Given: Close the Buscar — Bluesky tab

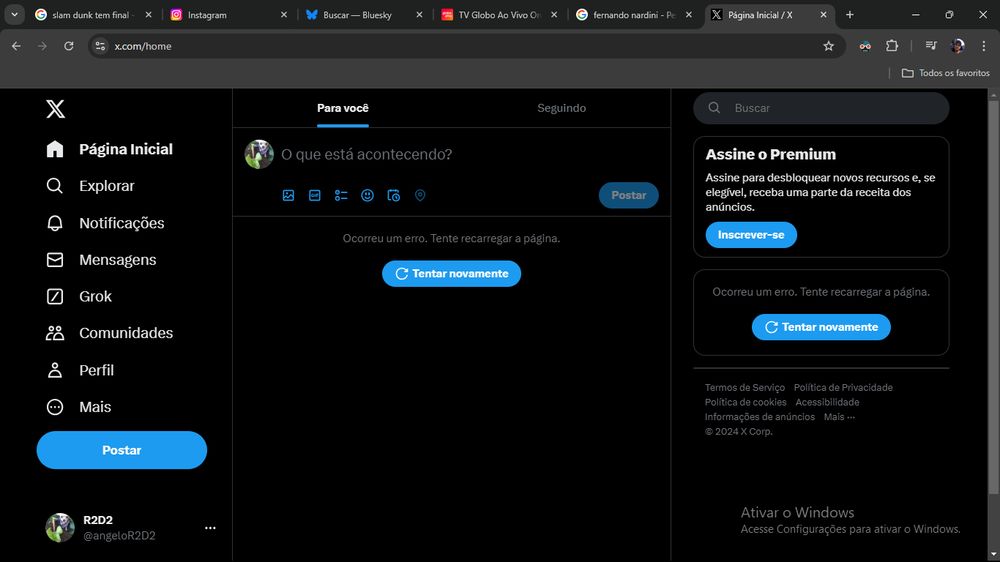Looking at the screenshot, I should 419,15.
